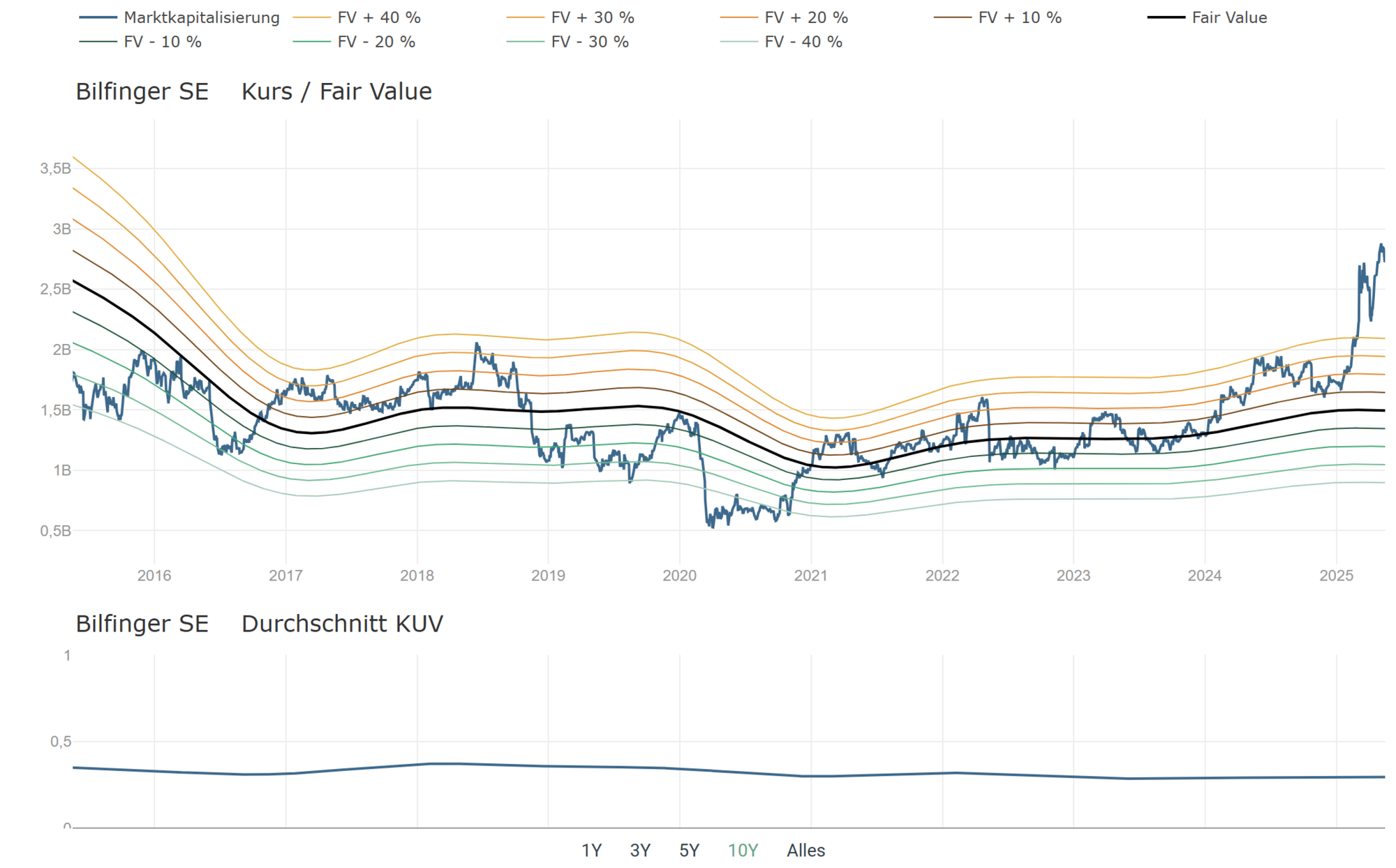Click the 2025 x-axis year label
Viewport: 1396px width, 868px height.
(x=1336, y=576)
